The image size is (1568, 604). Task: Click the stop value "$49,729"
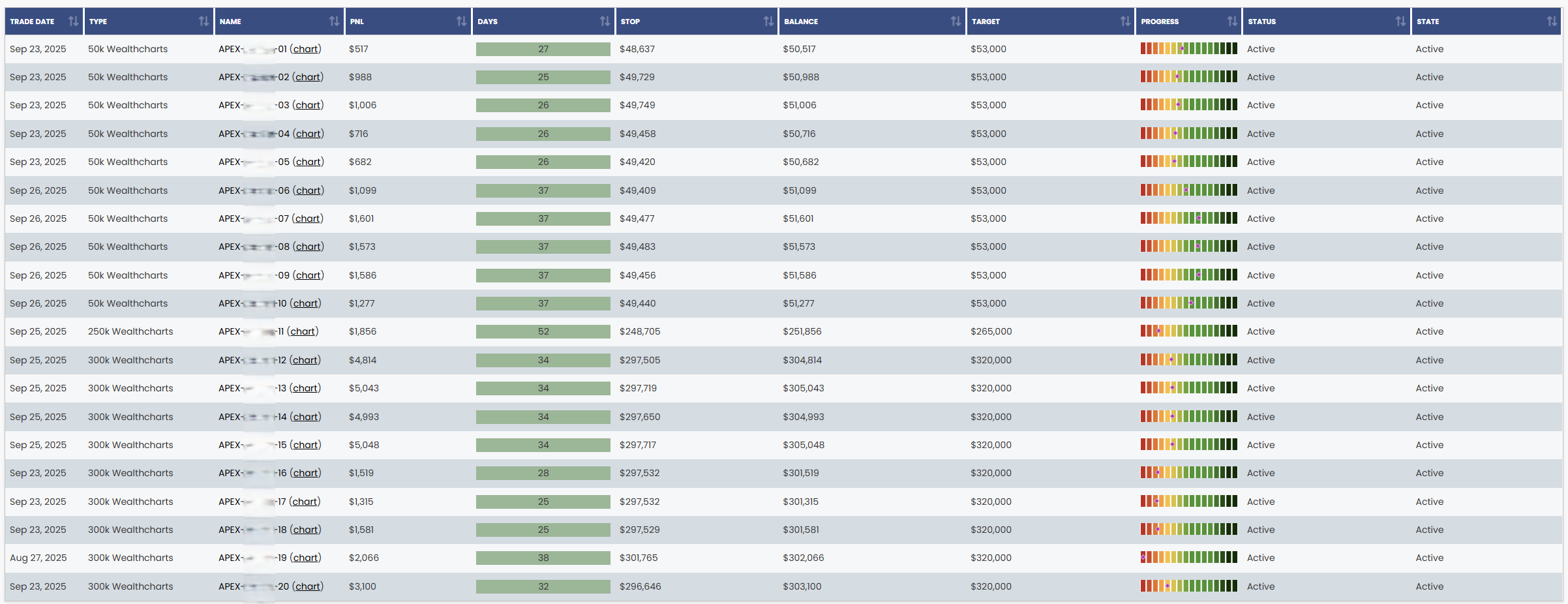(637, 77)
